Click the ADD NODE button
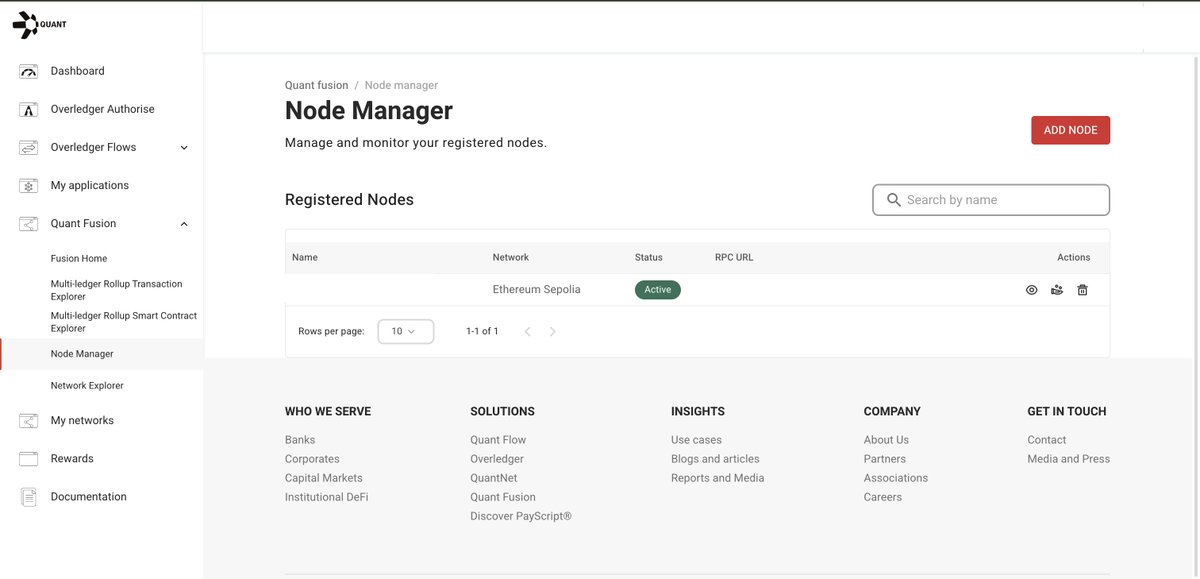The width and height of the screenshot is (1200, 579). click(x=1070, y=130)
